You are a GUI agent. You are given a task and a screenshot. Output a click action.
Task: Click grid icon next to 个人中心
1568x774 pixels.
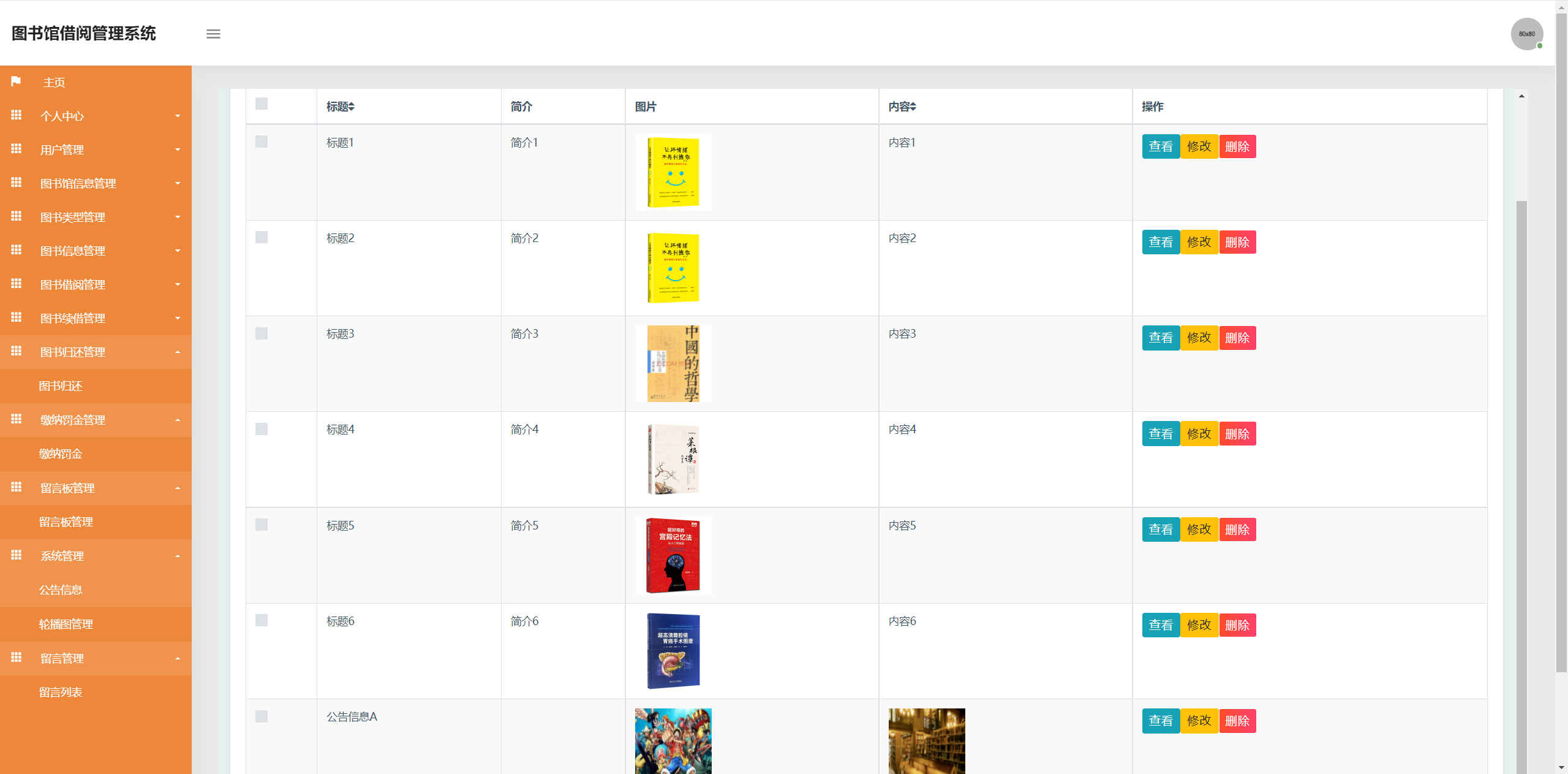point(17,115)
